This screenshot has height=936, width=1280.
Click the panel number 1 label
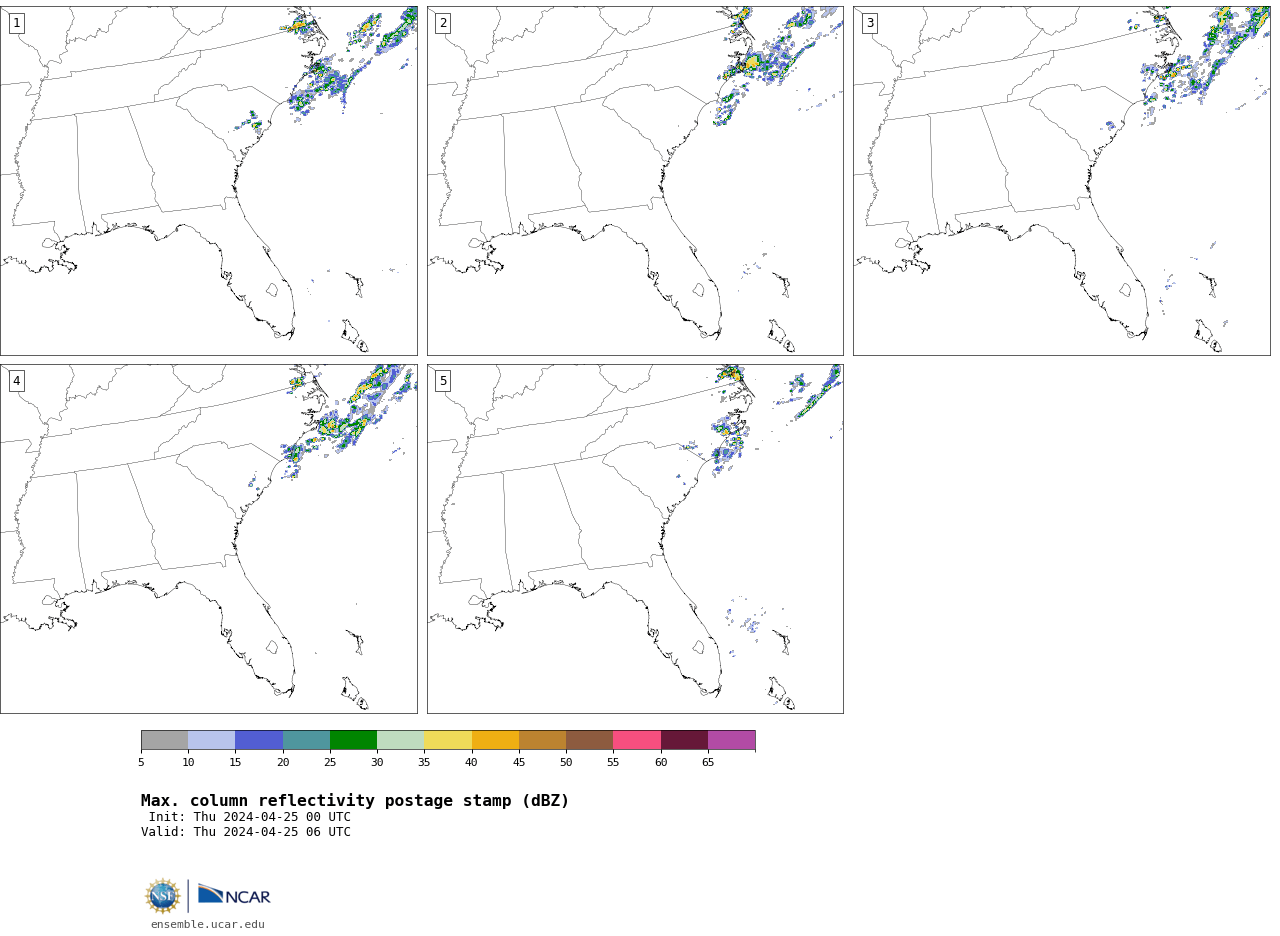(16, 23)
